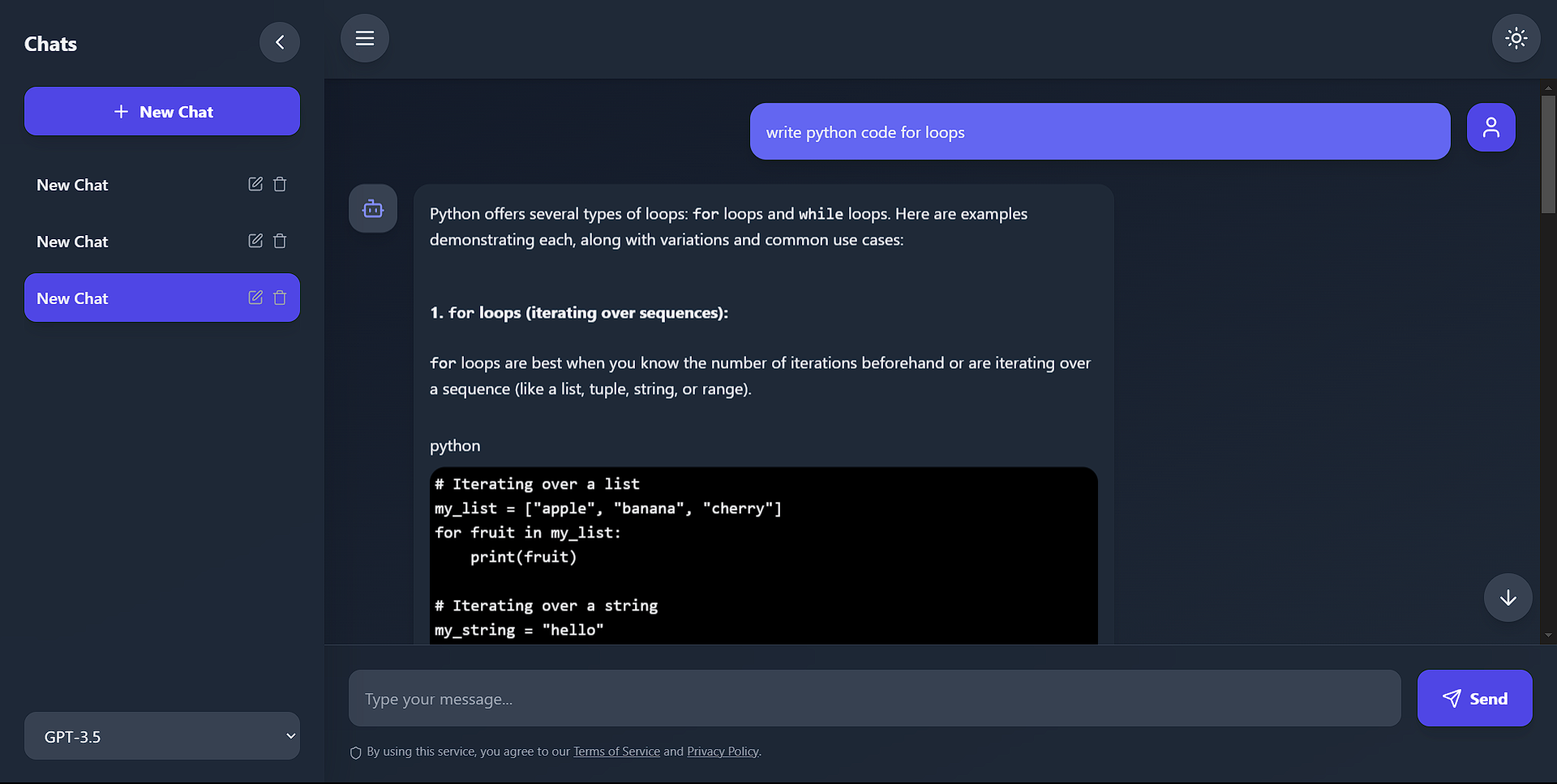This screenshot has height=784, width=1557.
Task: Collapse the Chats sidebar
Action: (279, 42)
